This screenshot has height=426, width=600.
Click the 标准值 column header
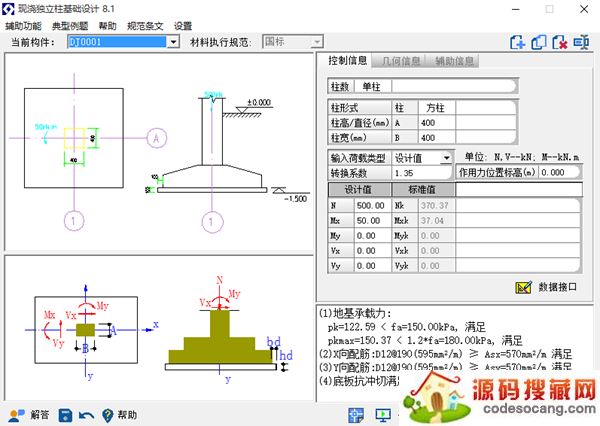point(423,190)
